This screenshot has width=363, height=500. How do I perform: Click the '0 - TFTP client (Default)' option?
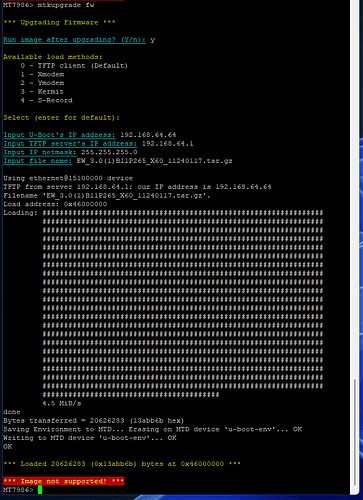74,66
